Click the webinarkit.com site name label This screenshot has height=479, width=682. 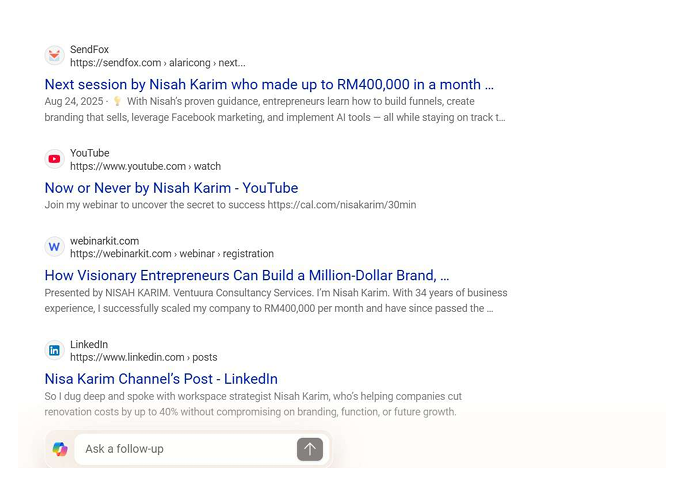coord(104,241)
